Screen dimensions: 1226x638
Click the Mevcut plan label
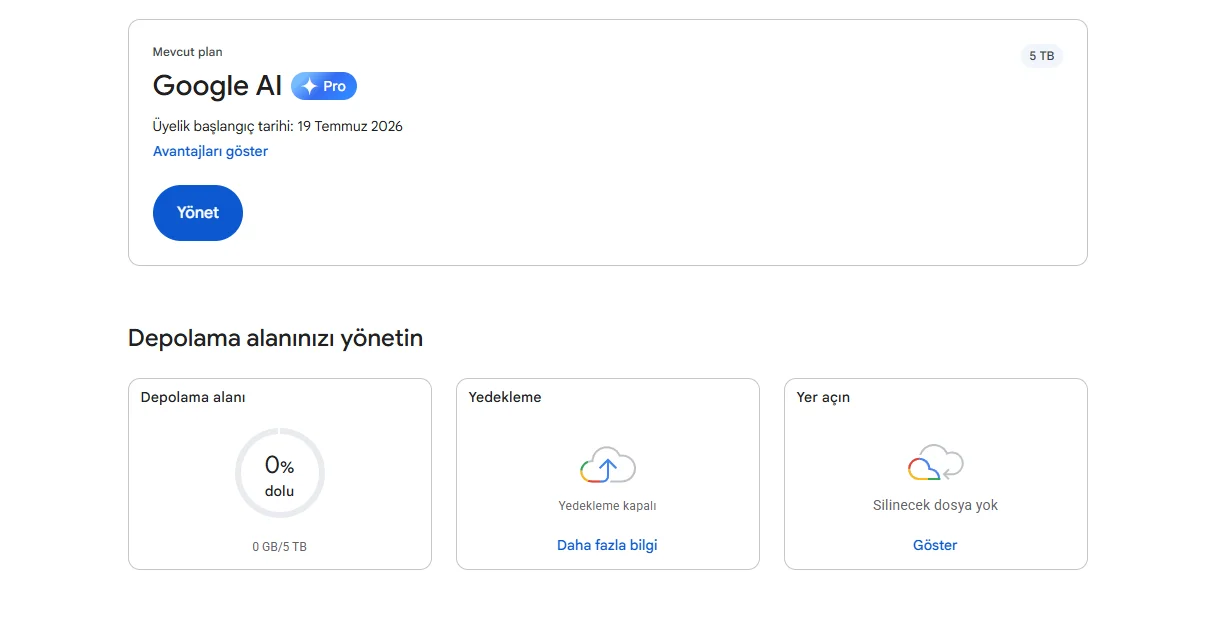[187, 52]
